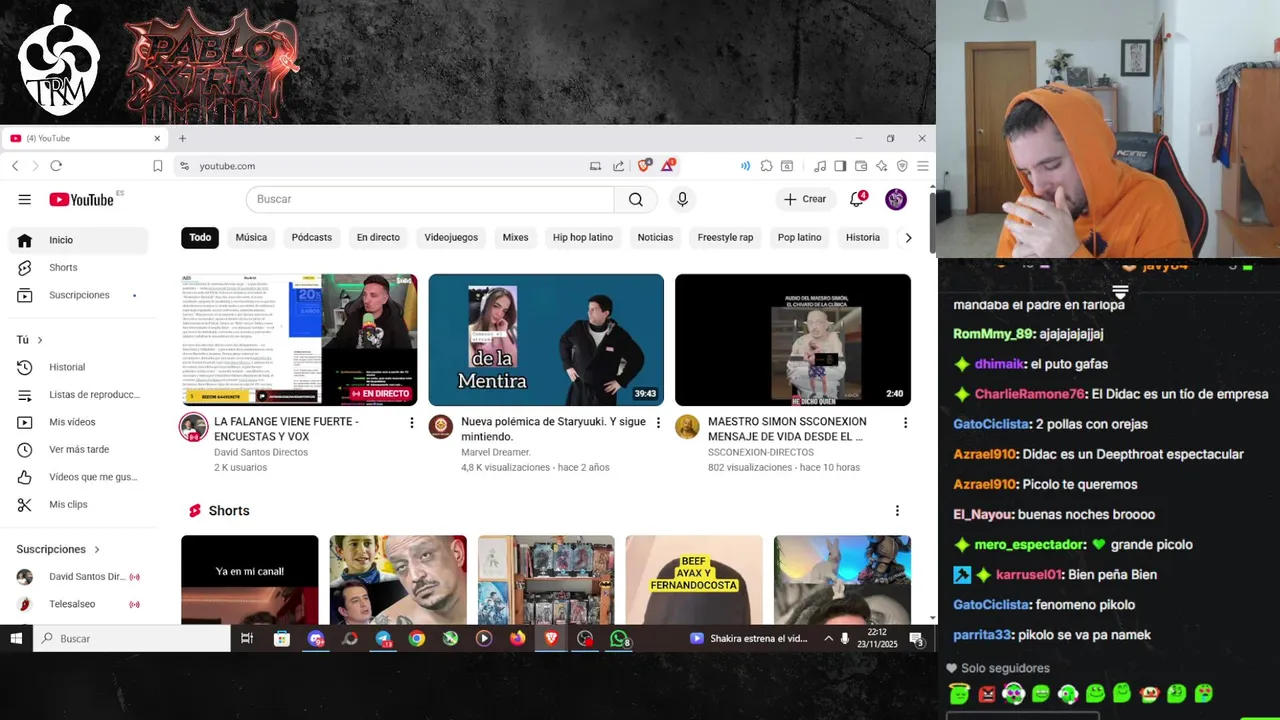Open Mis clips in the sidebar
This screenshot has width=1280, height=720.
[x=78, y=504]
